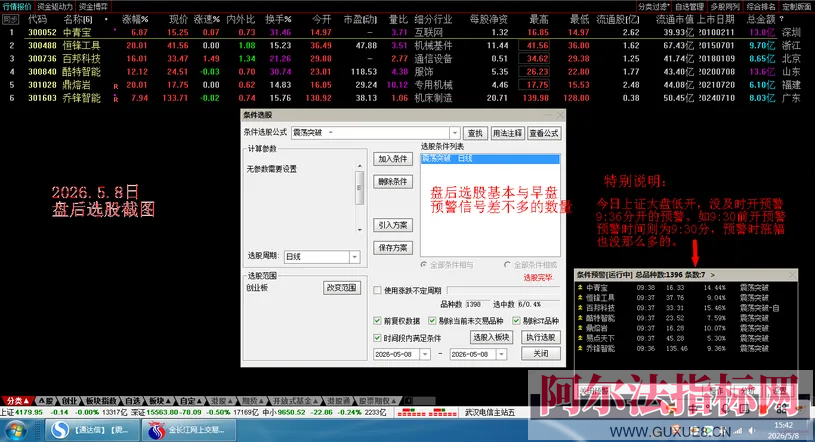The image size is (815, 442).
Task: Click the 删除条件 button
Action: (x=393, y=181)
